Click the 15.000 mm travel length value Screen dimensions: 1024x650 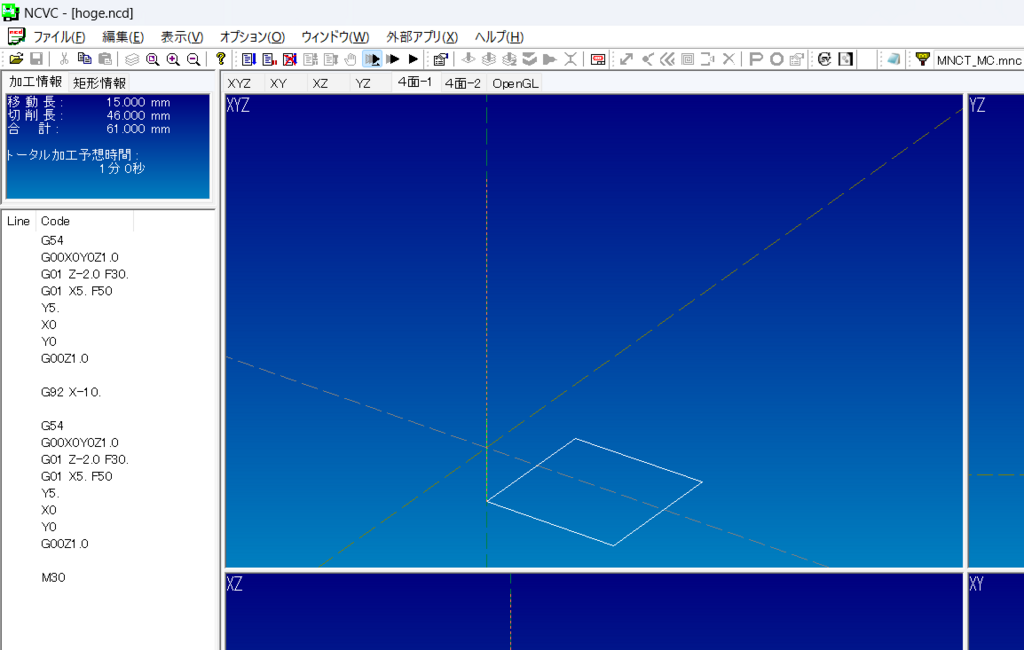[x=138, y=103]
